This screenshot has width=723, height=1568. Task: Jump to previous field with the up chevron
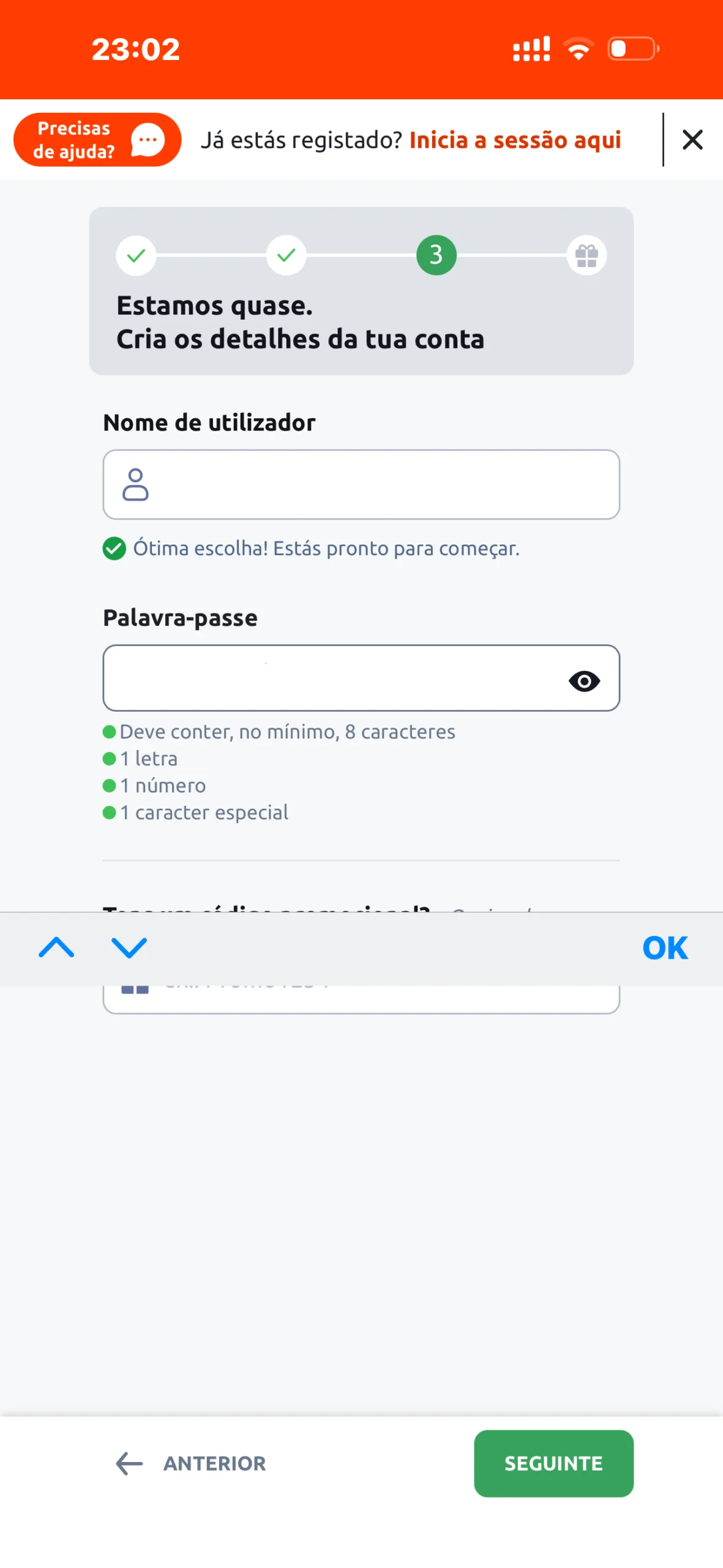pyautogui.click(x=56, y=948)
